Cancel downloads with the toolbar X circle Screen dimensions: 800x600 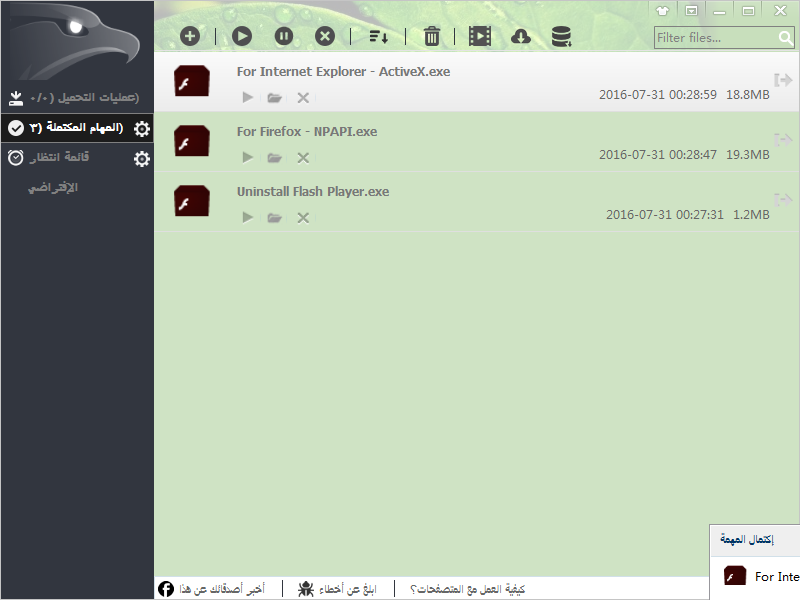(x=325, y=36)
